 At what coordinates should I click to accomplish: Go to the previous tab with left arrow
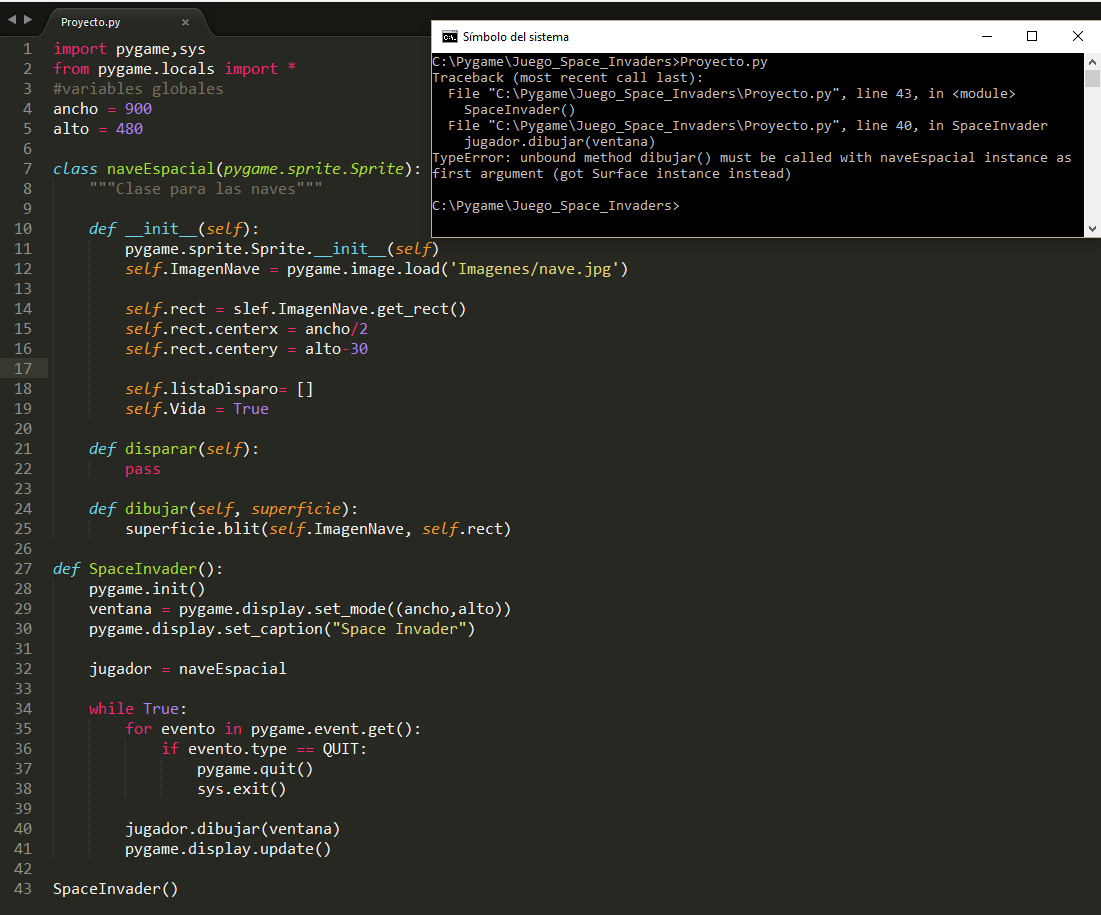[x=12, y=20]
